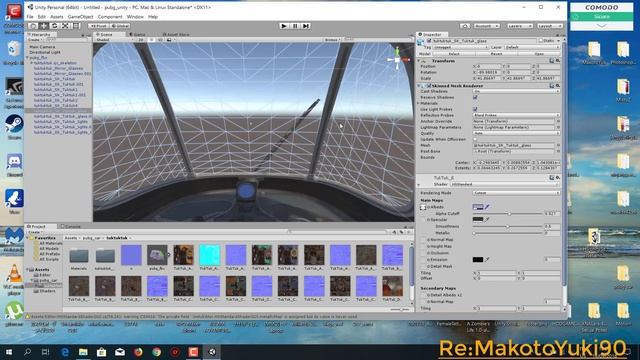Open the Layer dropdown in Inspector
The width and height of the screenshot is (640, 360).
[x=532, y=47]
